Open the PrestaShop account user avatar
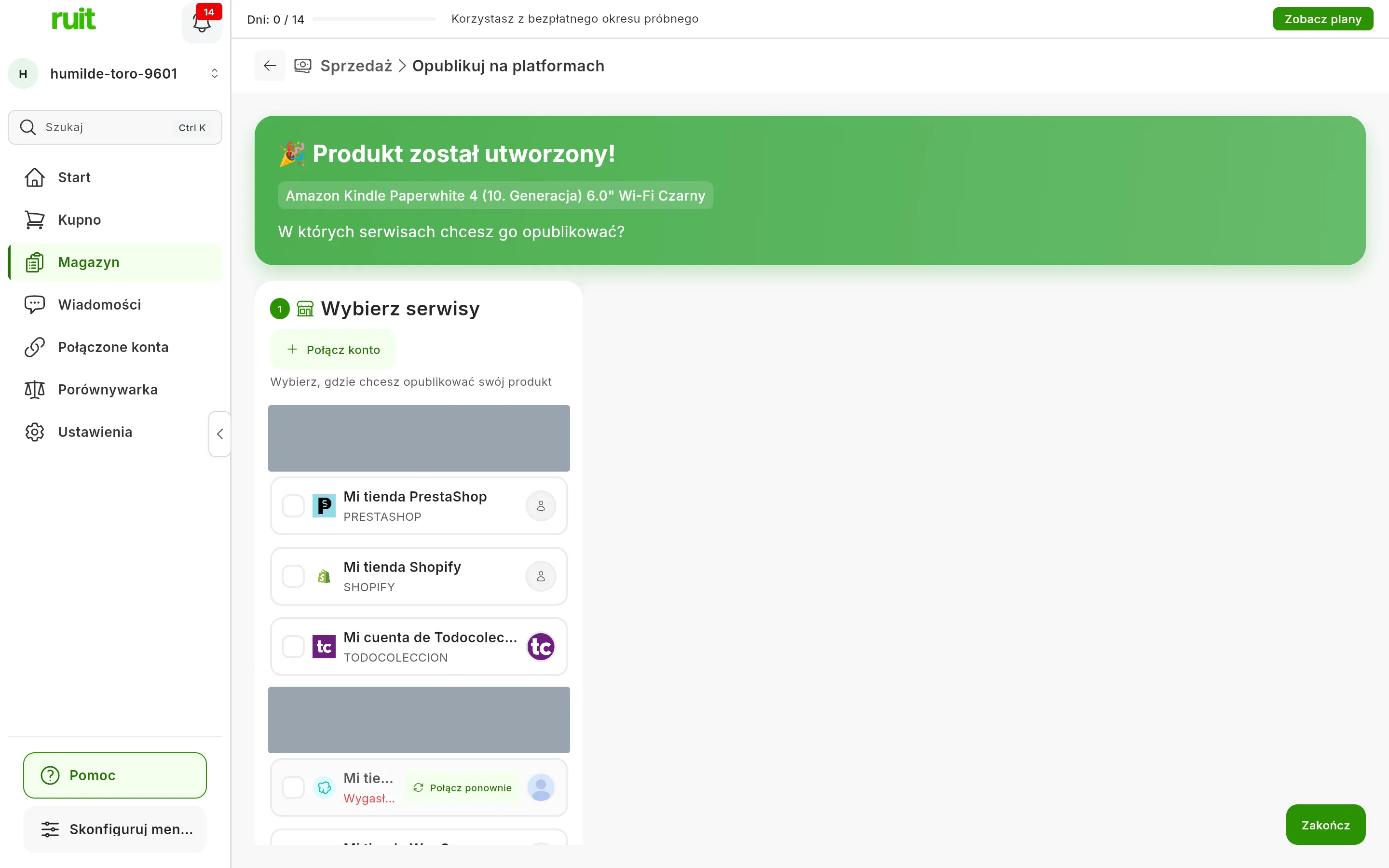The height and width of the screenshot is (868, 1389). [541, 506]
